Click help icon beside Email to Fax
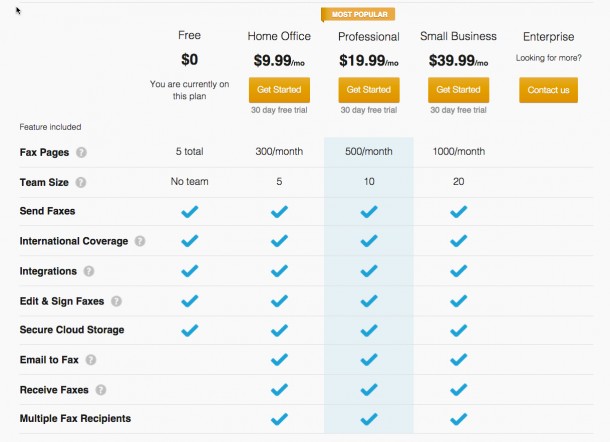The image size is (610, 442). pyautogui.click(x=90, y=360)
